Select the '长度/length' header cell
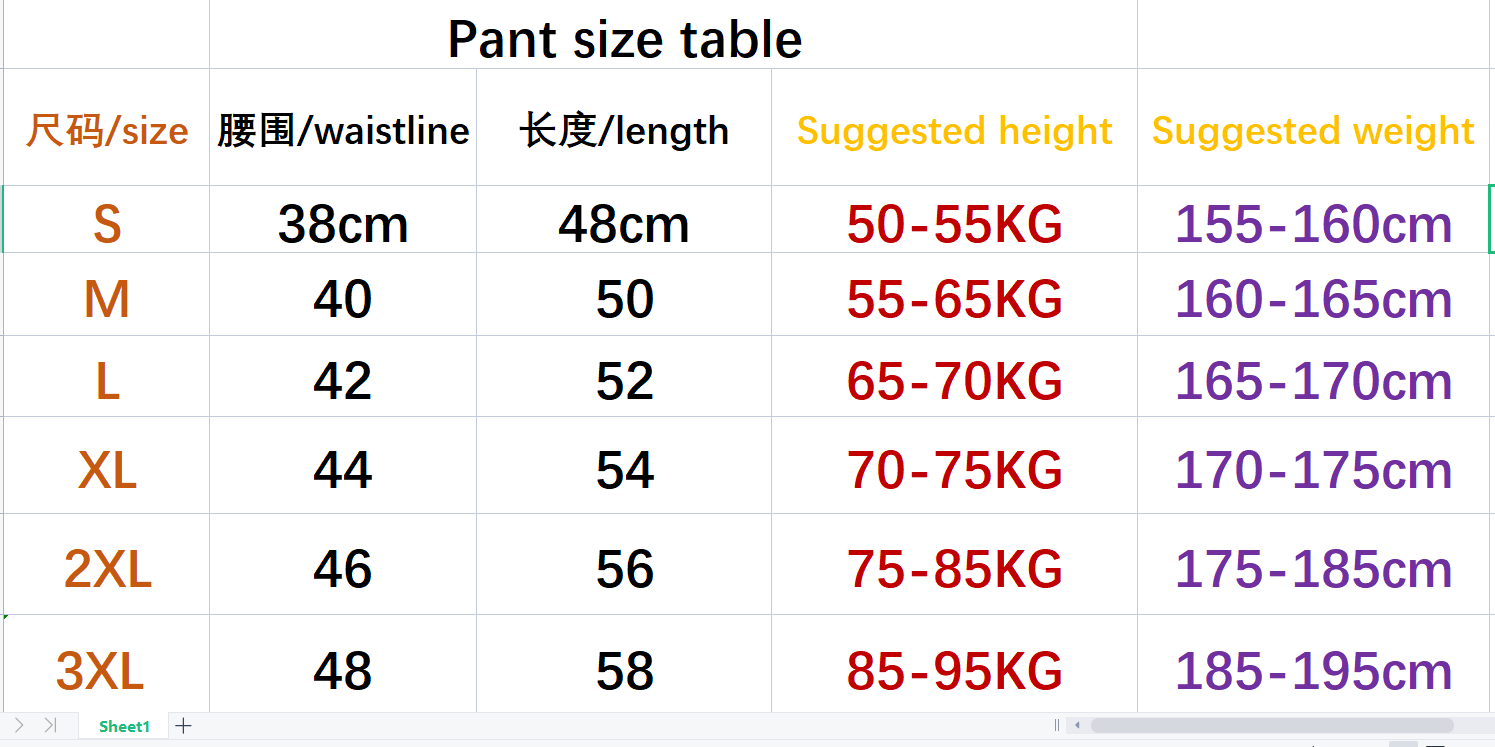Image resolution: width=1495 pixels, height=747 pixels. point(624,130)
